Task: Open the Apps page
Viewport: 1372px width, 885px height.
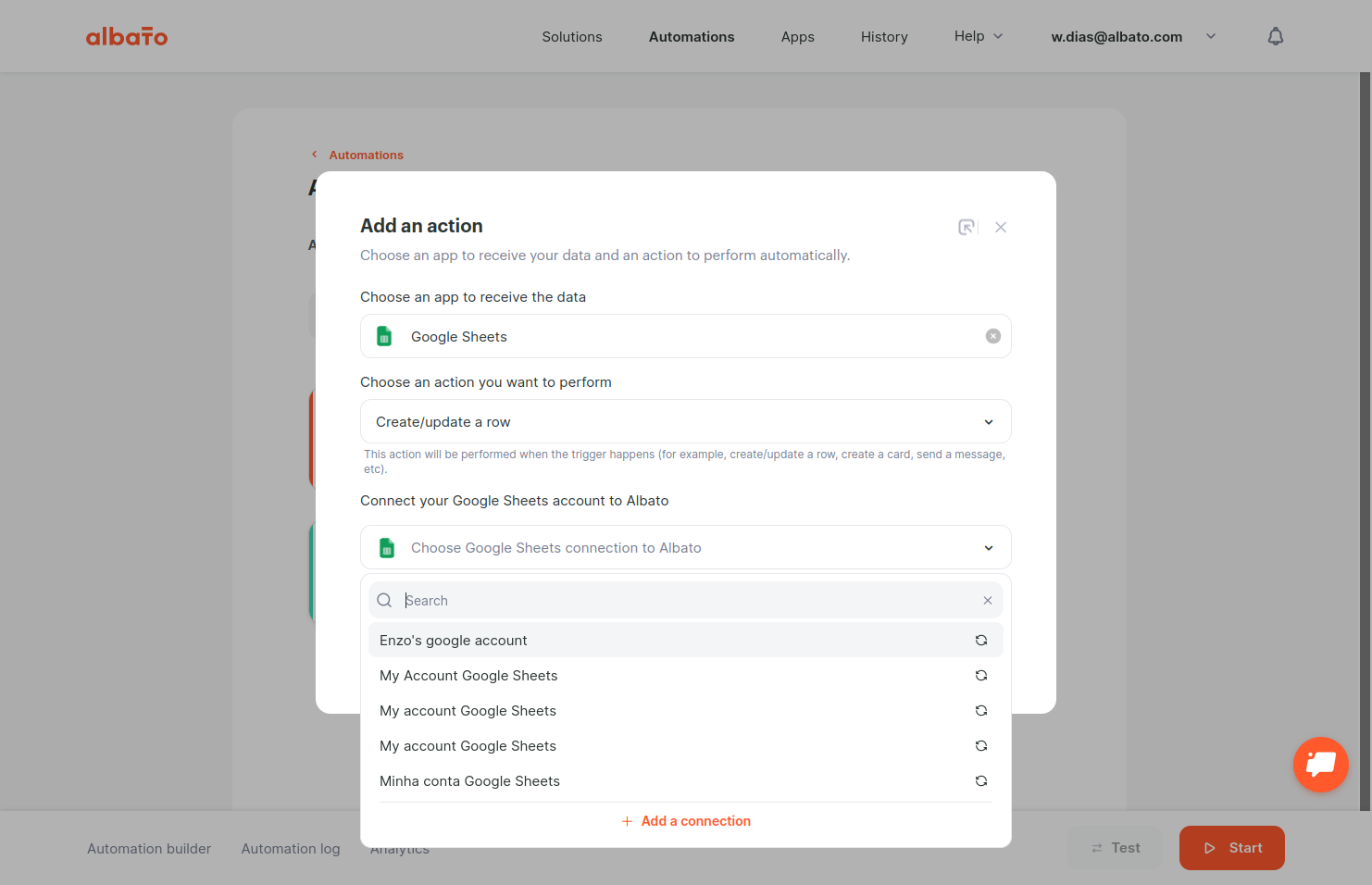Action: (x=798, y=37)
